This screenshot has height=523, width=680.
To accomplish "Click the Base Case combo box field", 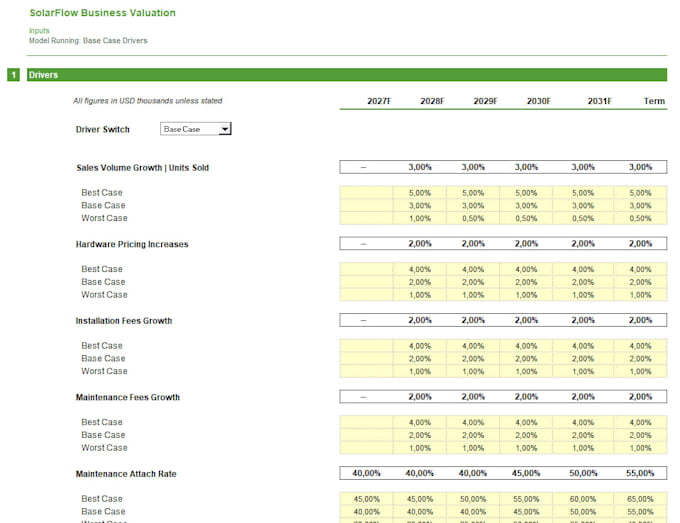I will [196, 129].
